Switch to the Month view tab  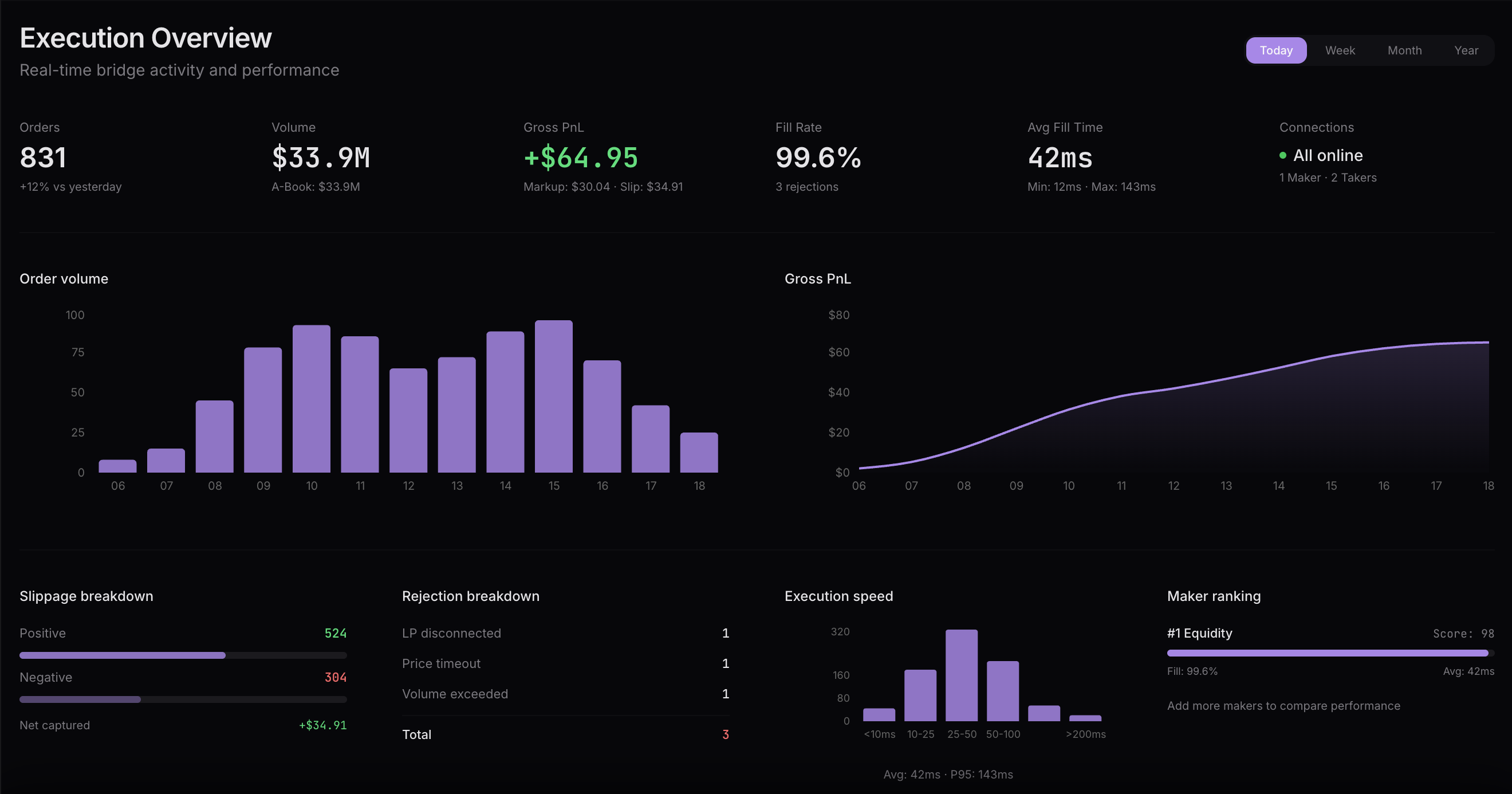(1405, 50)
